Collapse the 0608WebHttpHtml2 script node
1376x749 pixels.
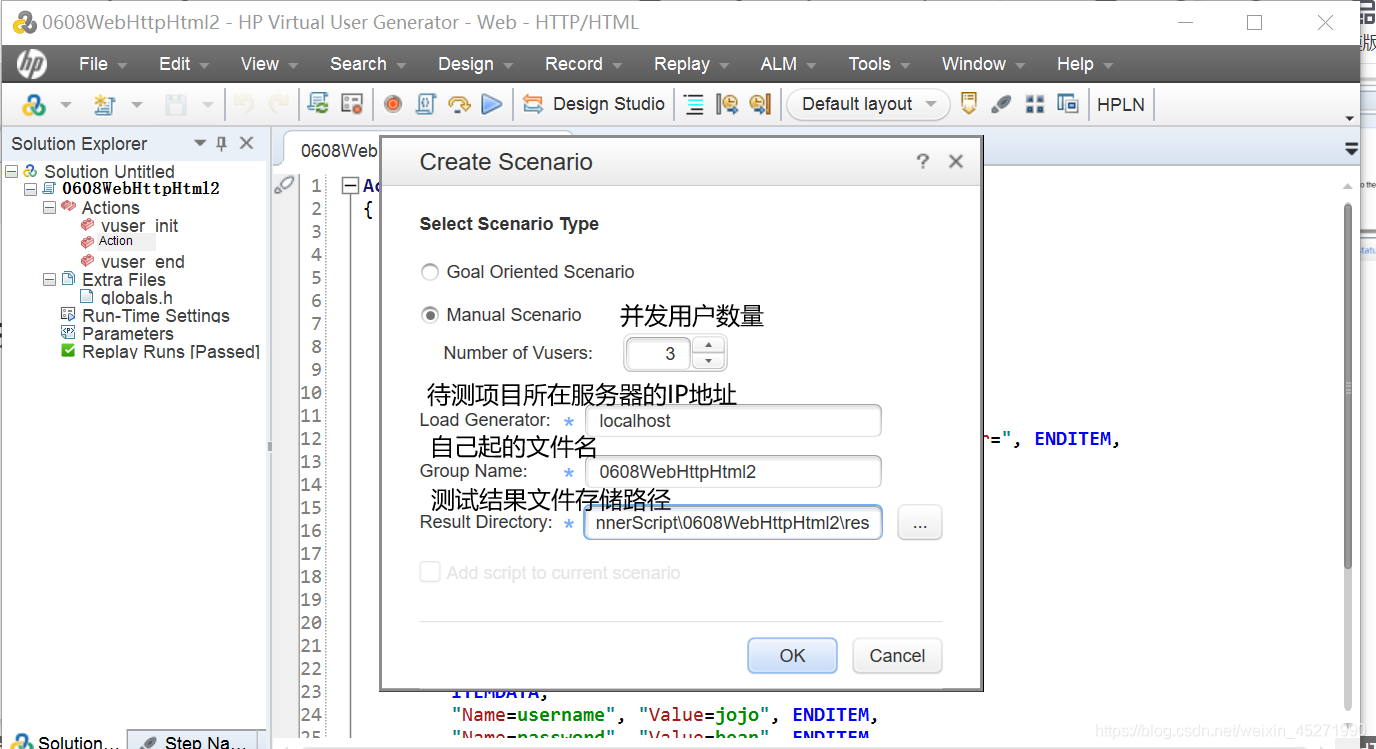31,189
